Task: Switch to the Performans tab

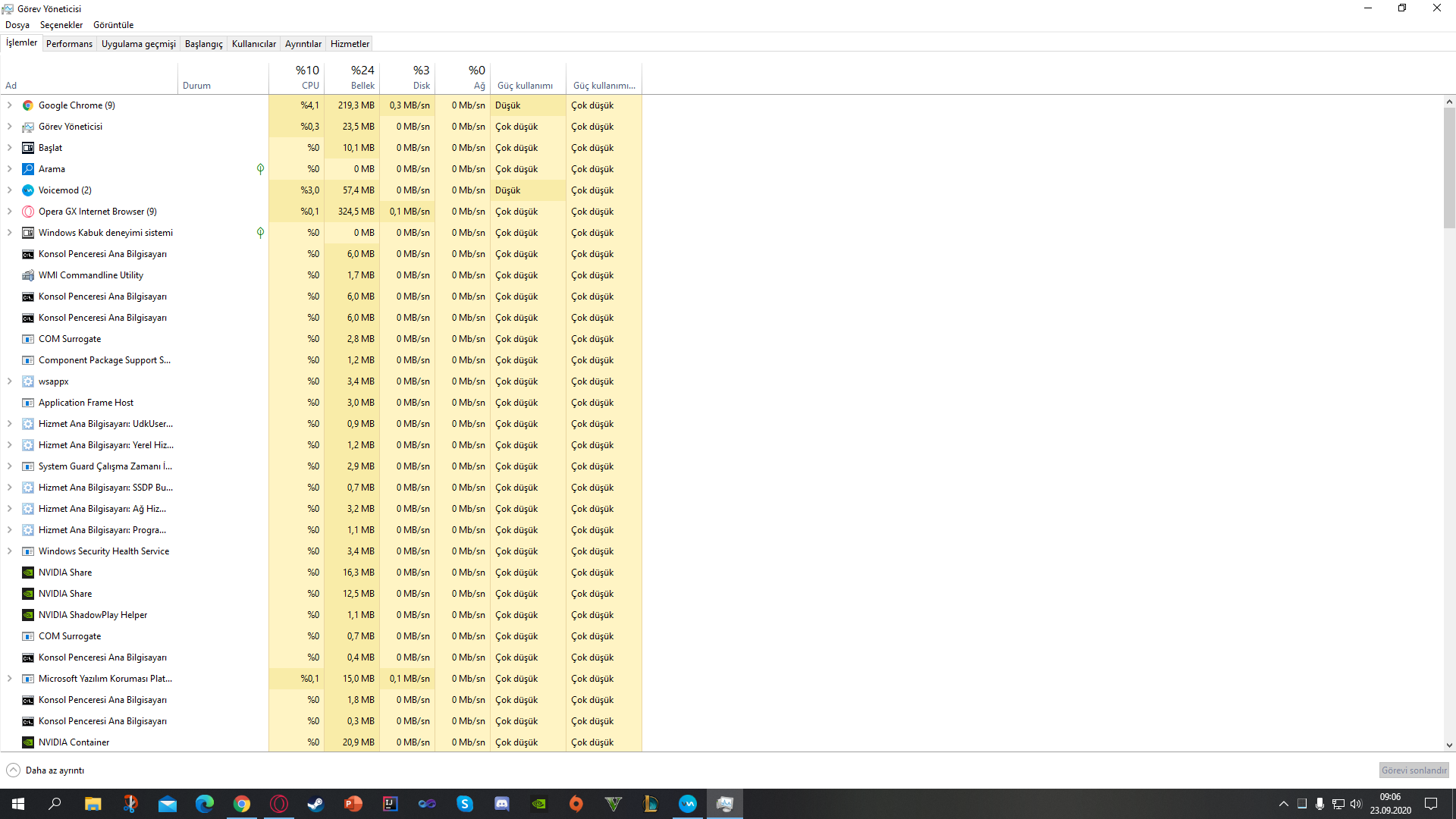Action: 69,44
